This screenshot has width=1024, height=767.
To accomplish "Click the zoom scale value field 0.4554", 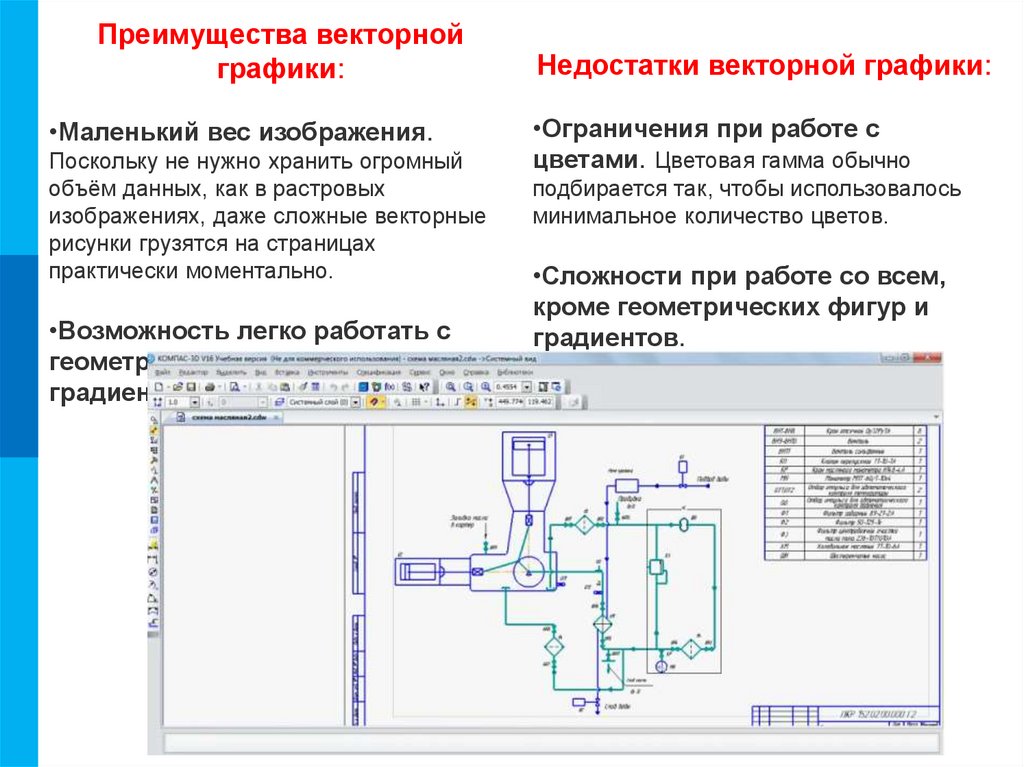I will coord(507,387).
